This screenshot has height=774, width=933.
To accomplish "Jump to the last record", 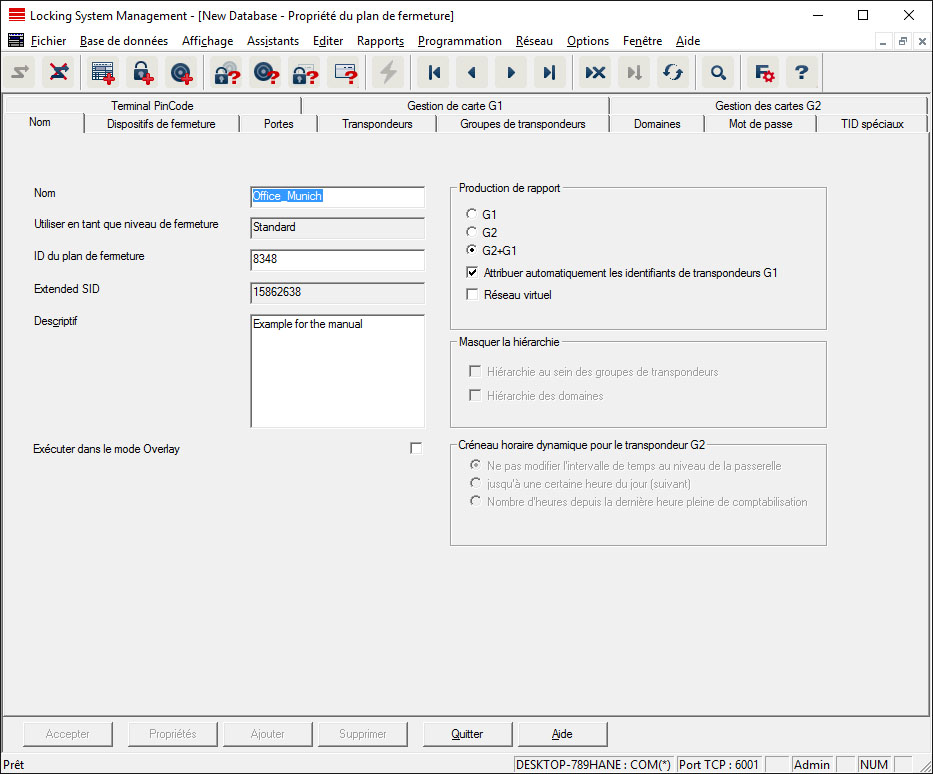I will [549, 73].
